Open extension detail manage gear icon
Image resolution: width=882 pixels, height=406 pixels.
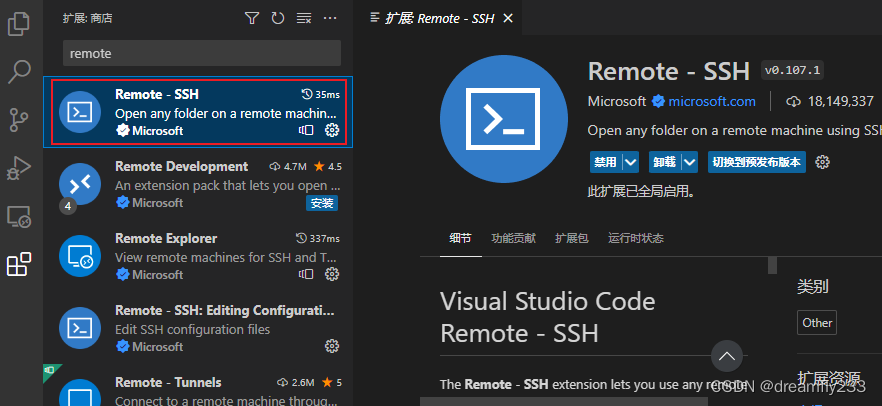[823, 162]
